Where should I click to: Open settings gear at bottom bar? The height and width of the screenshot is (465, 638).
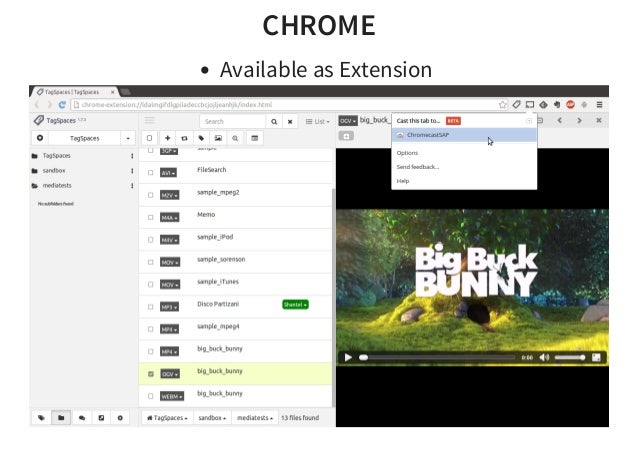click(x=120, y=418)
